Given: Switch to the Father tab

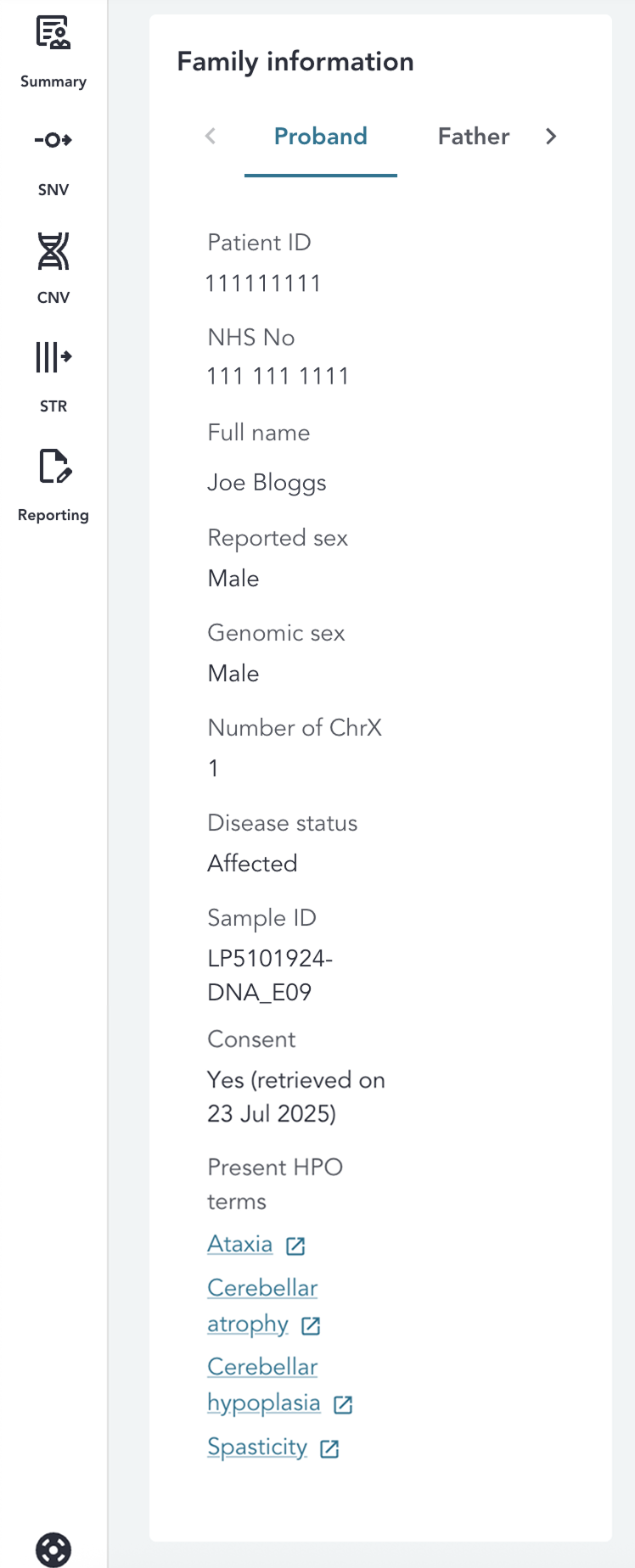Looking at the screenshot, I should [473, 137].
